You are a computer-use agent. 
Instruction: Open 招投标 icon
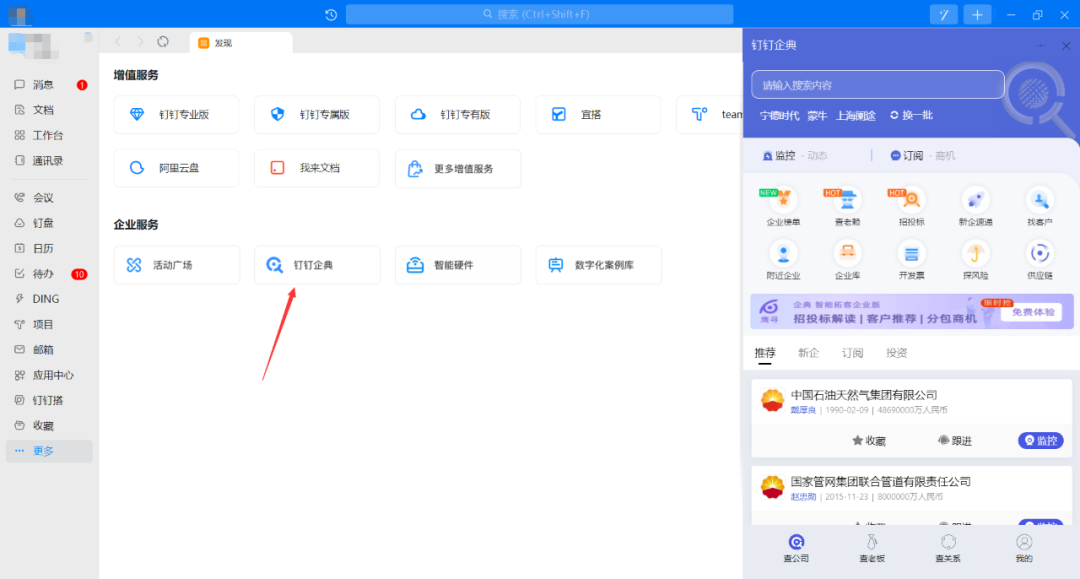click(x=911, y=207)
